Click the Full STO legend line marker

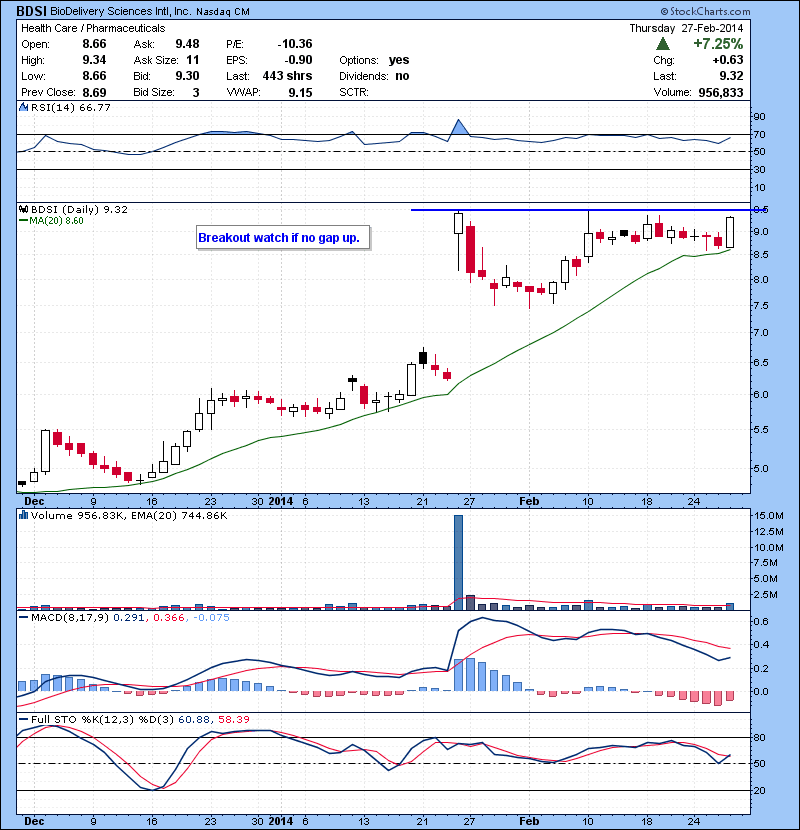[23, 719]
